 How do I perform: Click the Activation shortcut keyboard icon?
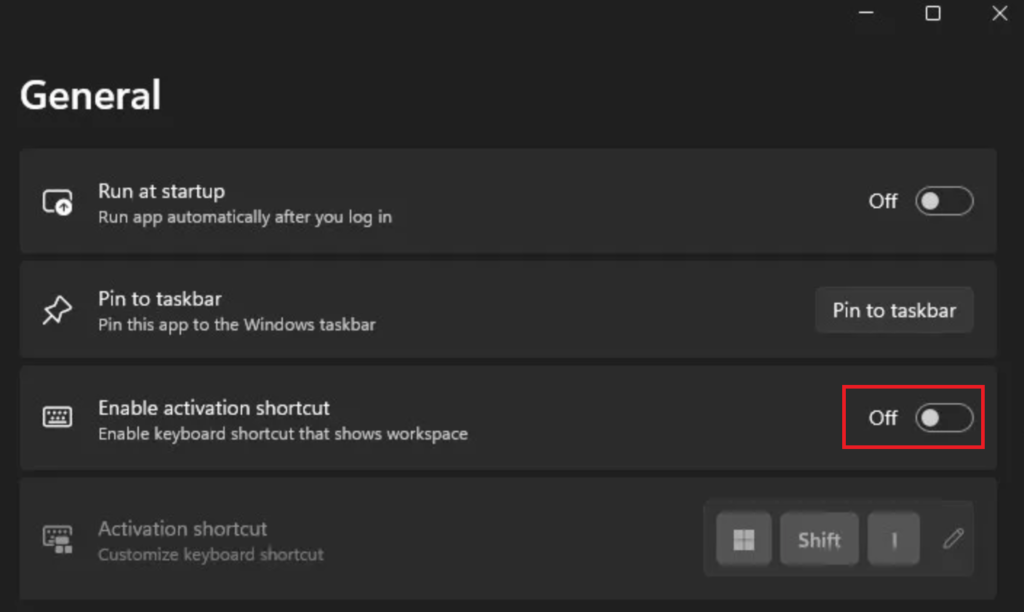[59, 539]
